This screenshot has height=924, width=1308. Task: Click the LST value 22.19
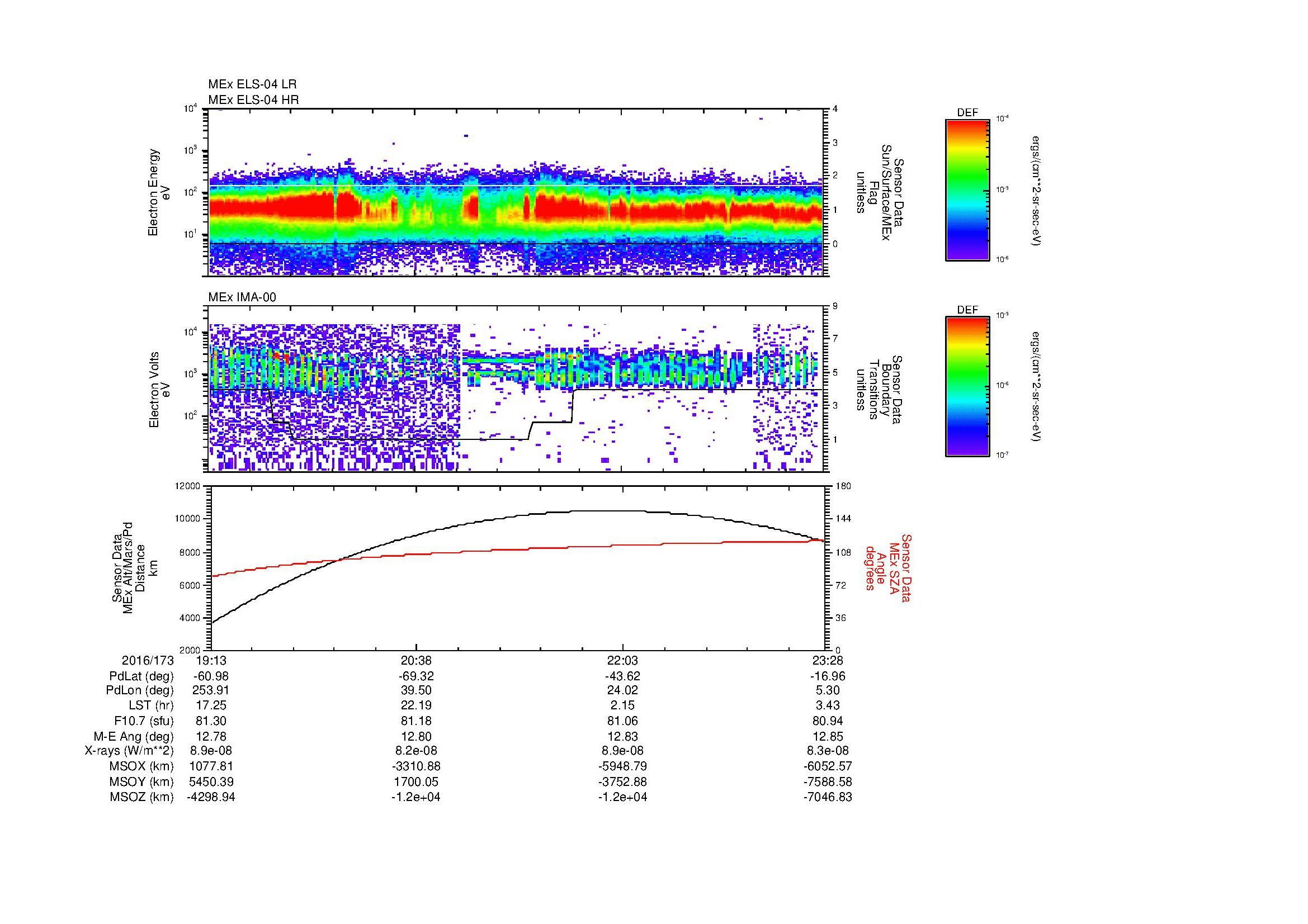click(x=416, y=706)
